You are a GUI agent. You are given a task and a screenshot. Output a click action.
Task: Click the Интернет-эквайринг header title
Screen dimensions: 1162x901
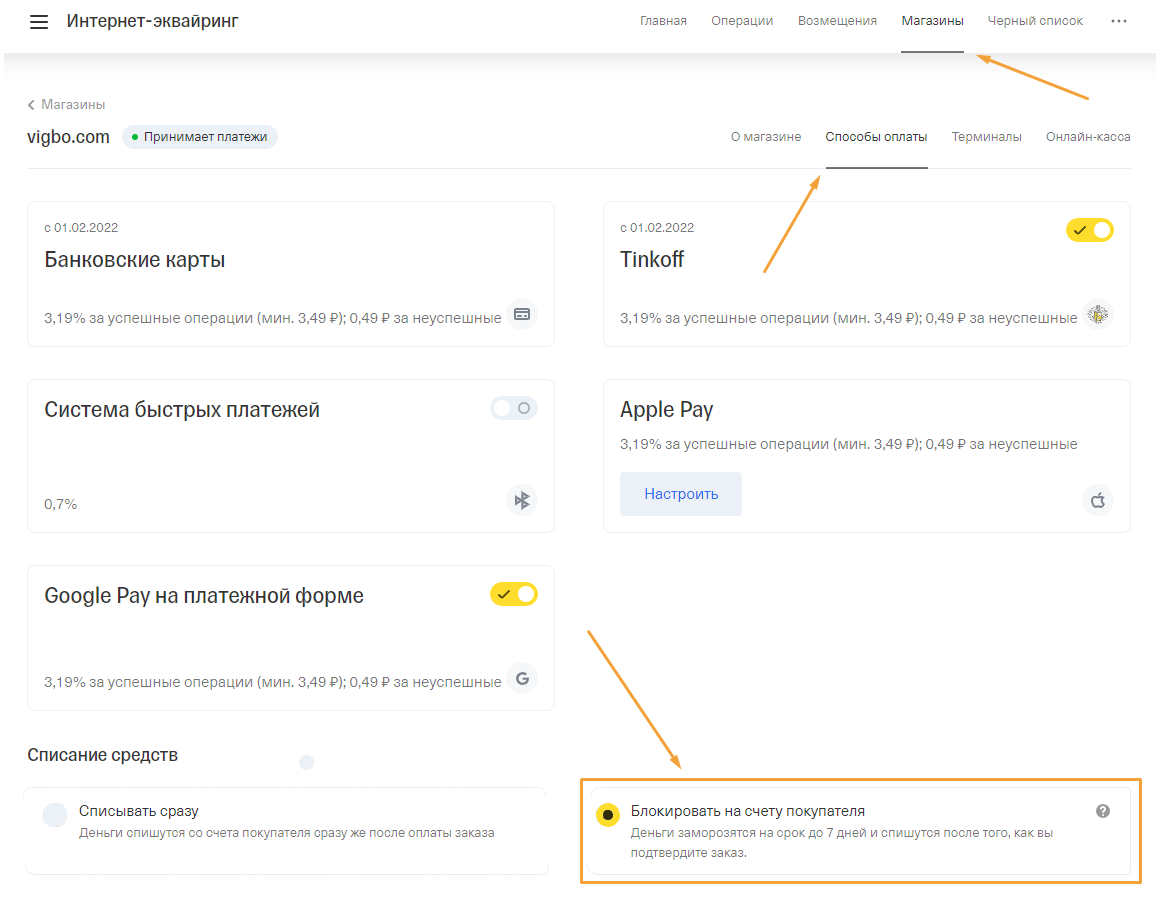153,21
